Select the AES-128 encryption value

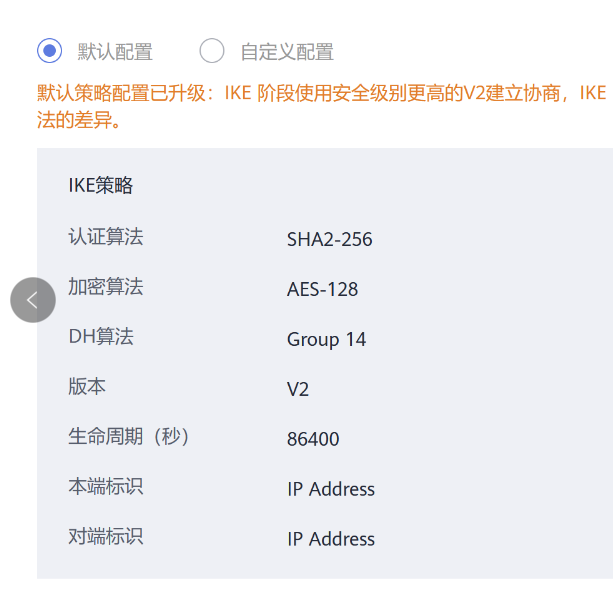click(x=322, y=290)
